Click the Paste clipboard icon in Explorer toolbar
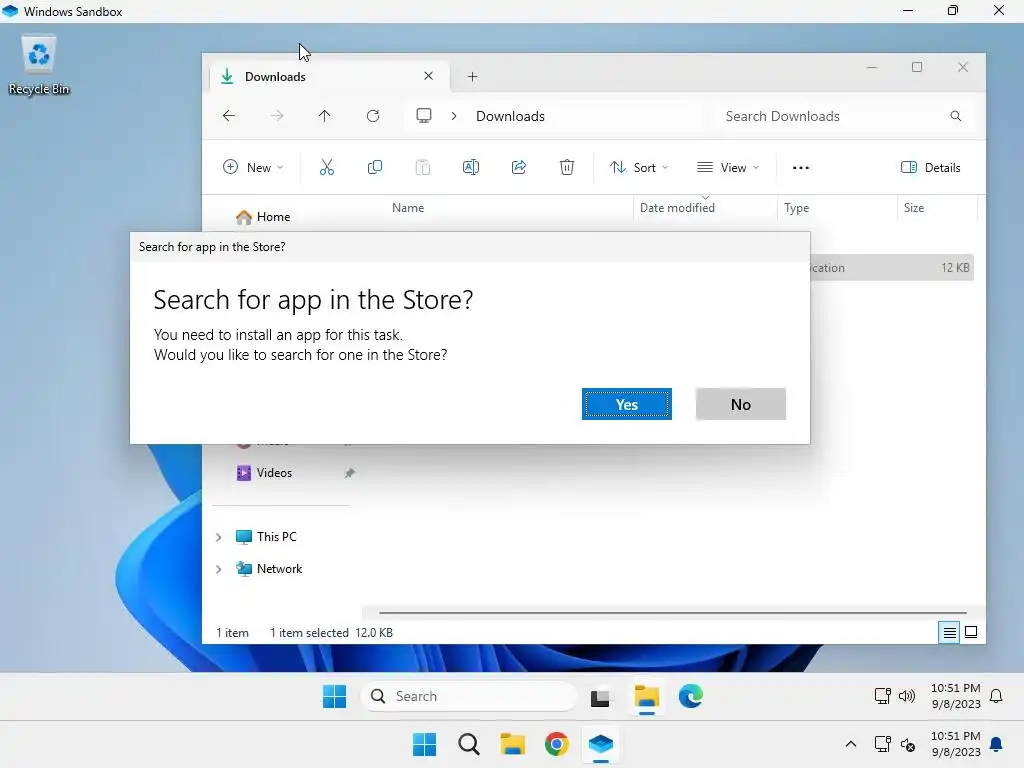This screenshot has height=768, width=1024. (x=423, y=167)
